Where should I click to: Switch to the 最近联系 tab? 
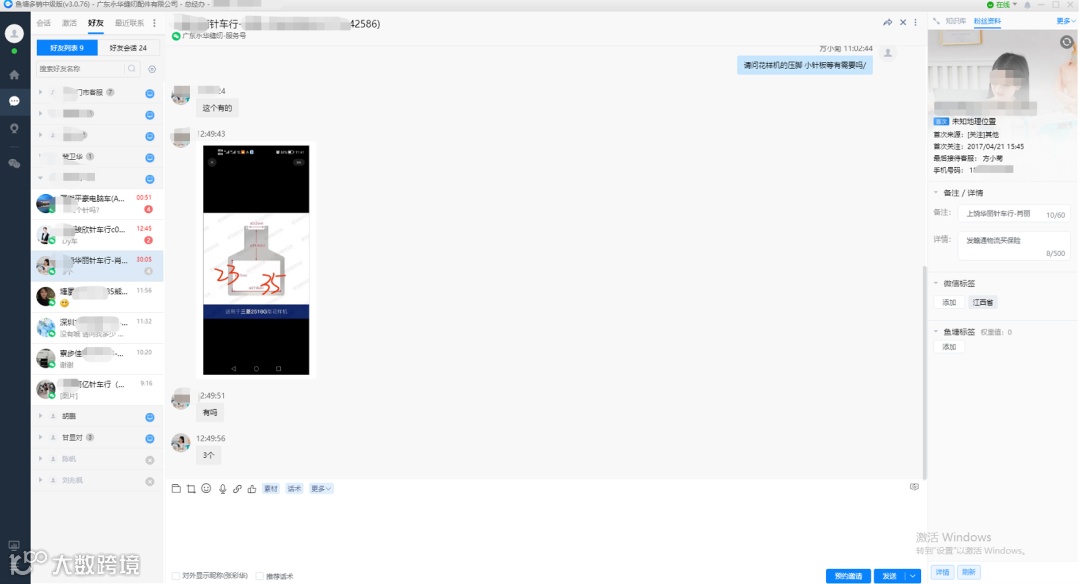129,23
